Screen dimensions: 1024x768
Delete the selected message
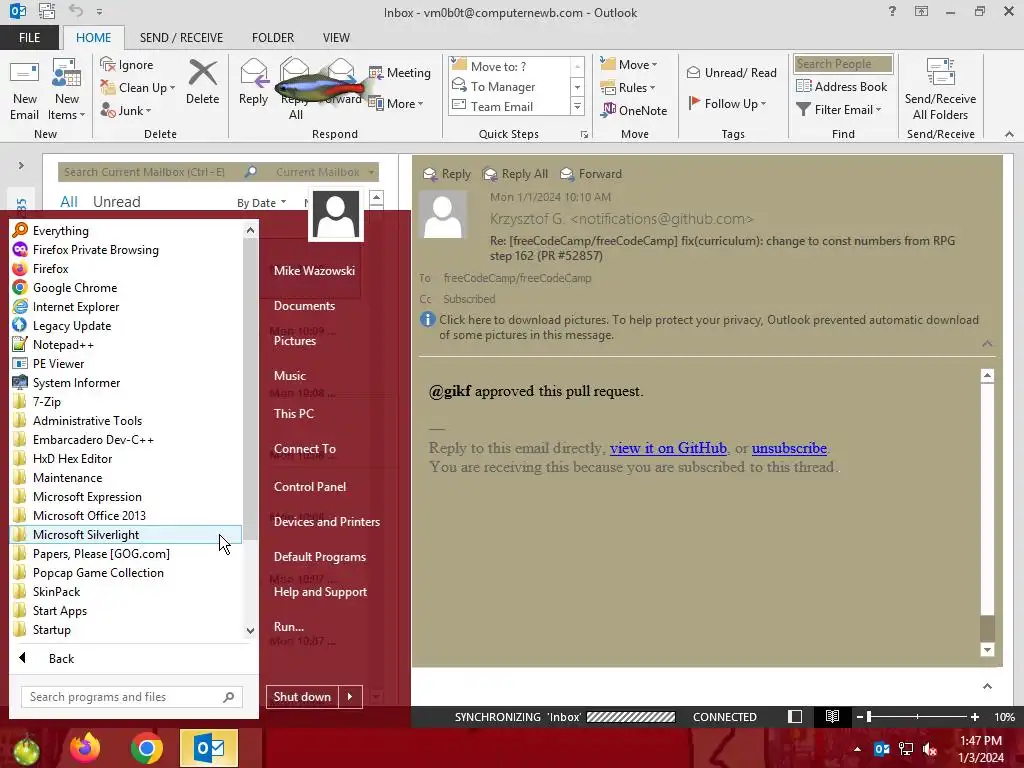202,82
